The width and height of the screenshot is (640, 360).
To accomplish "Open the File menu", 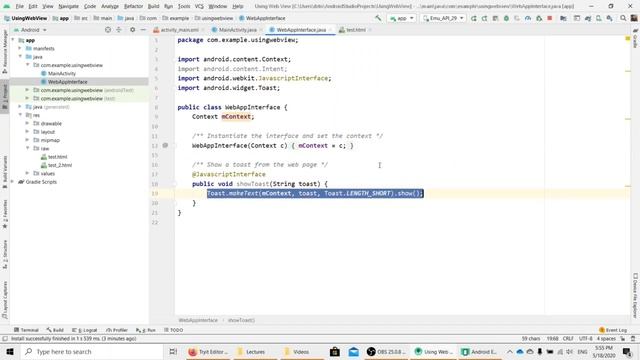I will [20, 6].
